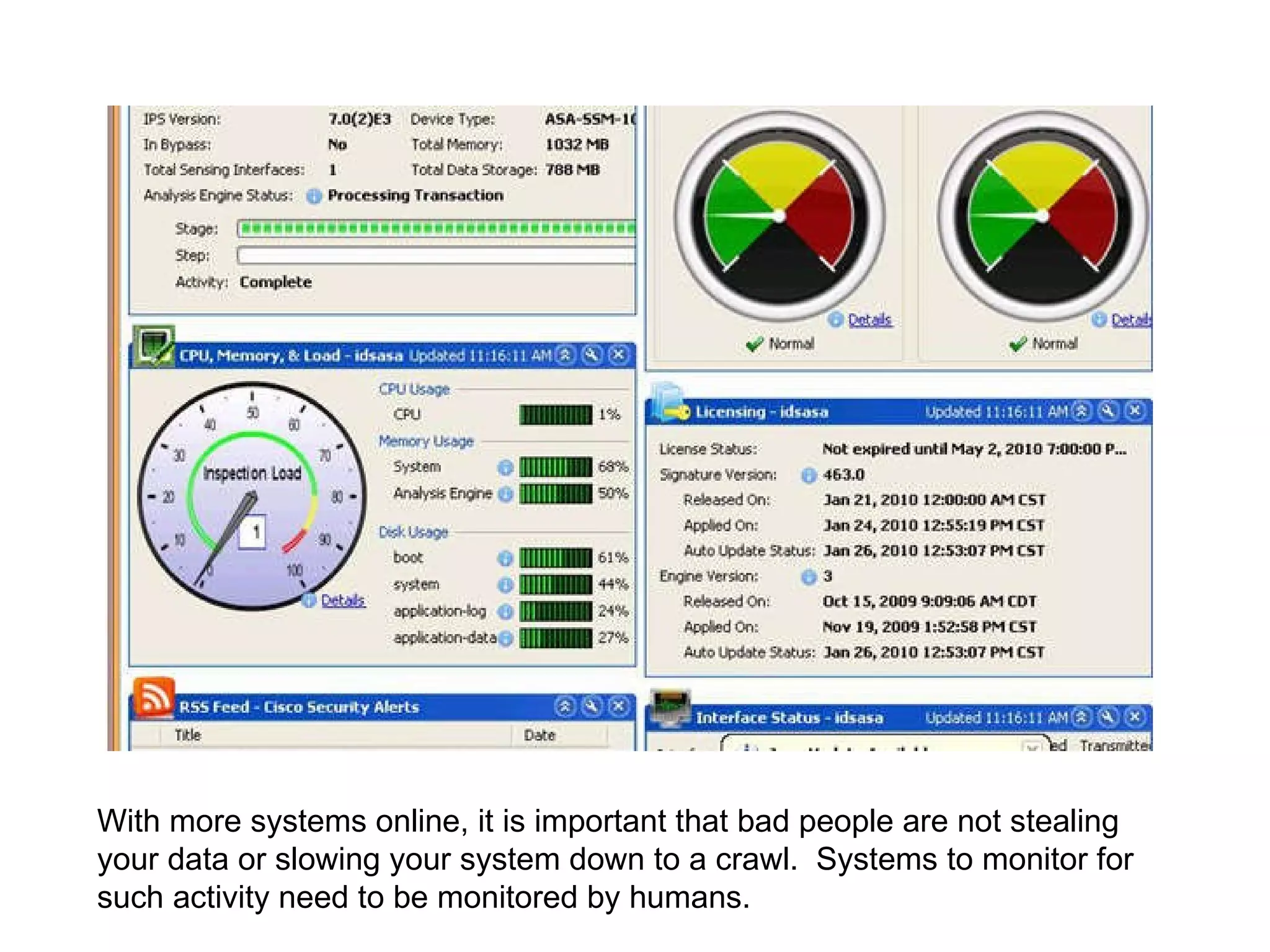This screenshot has width=1270, height=952.
Task: Click the application-data usage bar 27%
Action: 556,638
